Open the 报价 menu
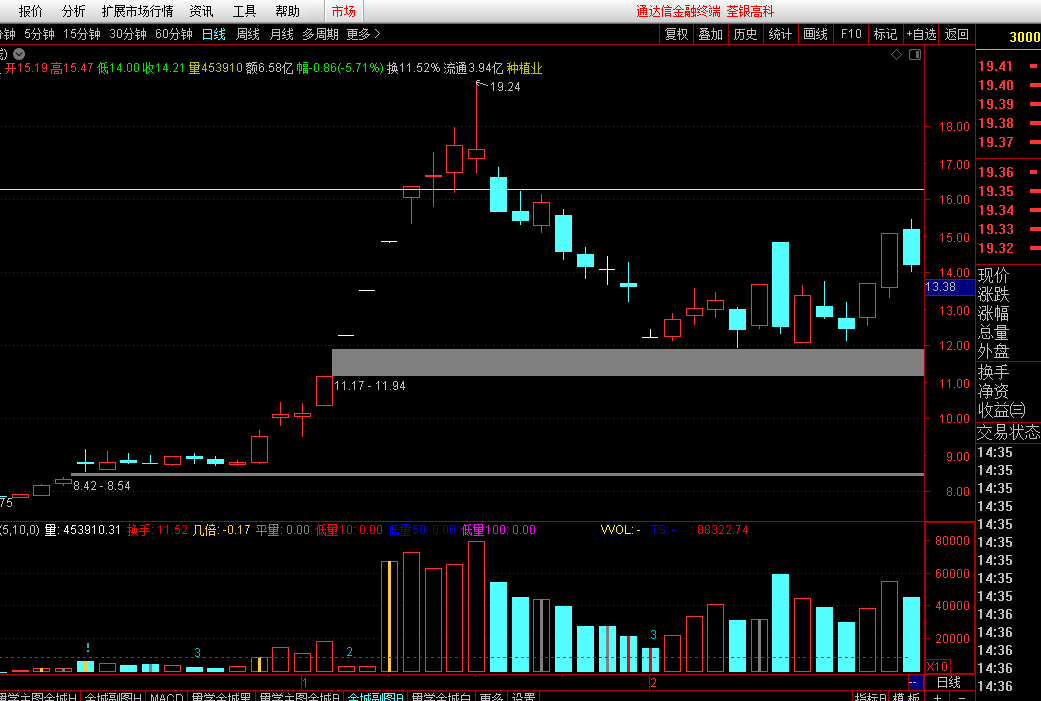This screenshot has height=701, width=1041. point(31,11)
